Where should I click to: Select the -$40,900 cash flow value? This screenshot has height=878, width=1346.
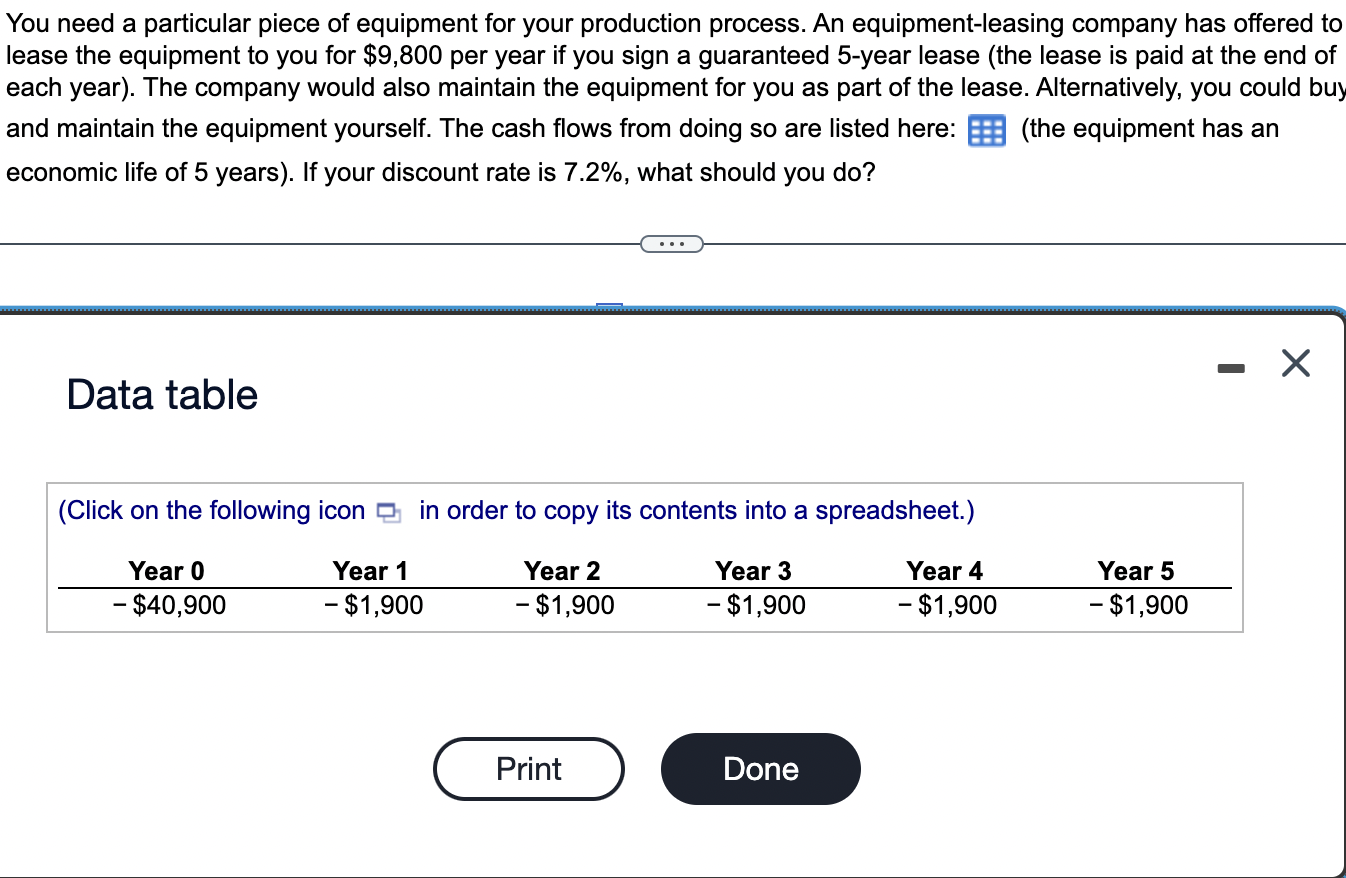click(166, 604)
